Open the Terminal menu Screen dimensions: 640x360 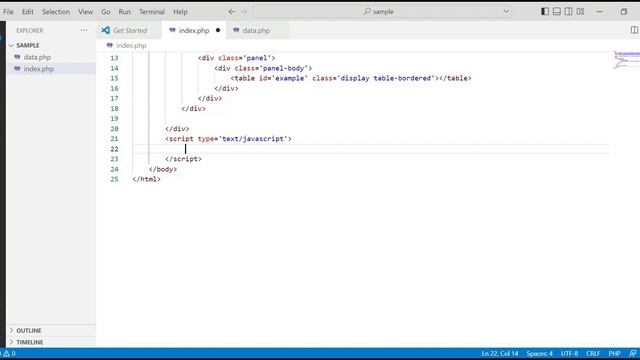pos(152,12)
